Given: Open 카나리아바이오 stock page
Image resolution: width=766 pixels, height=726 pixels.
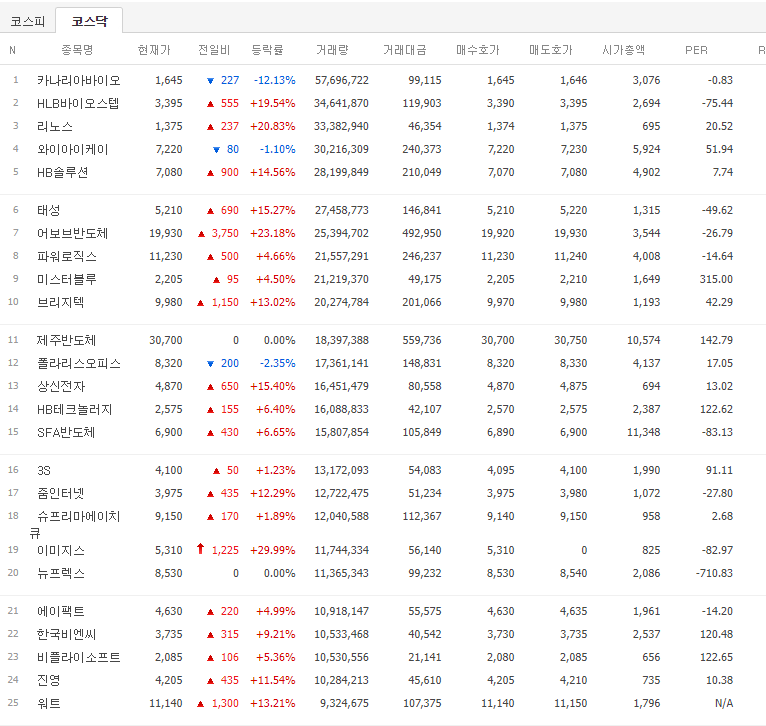Looking at the screenshot, I should pos(78,80).
